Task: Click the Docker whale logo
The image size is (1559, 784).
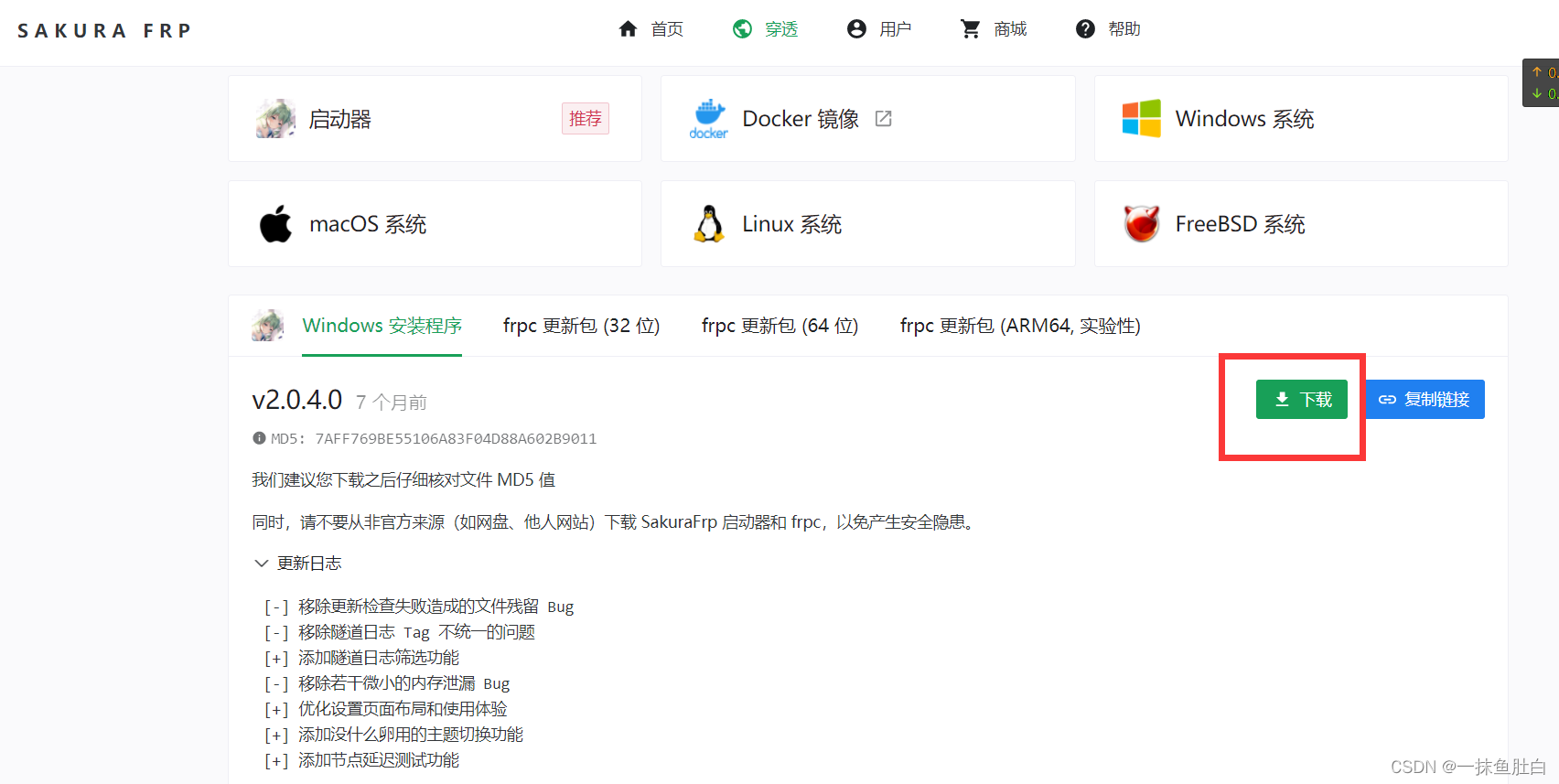Action: click(x=709, y=119)
